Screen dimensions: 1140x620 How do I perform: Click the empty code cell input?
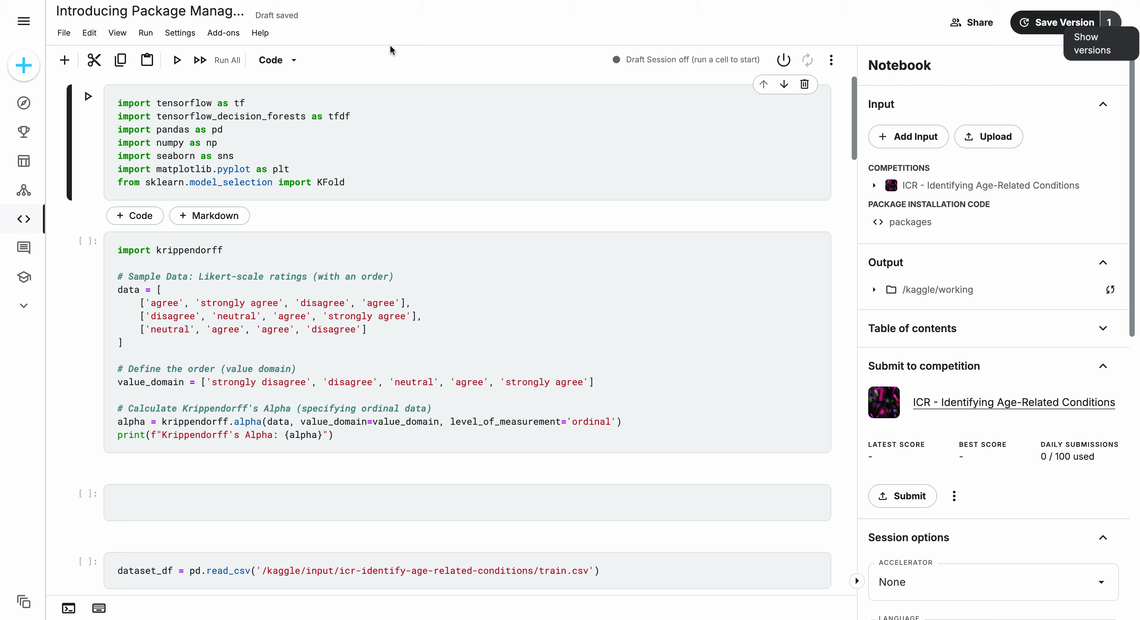tap(466, 502)
